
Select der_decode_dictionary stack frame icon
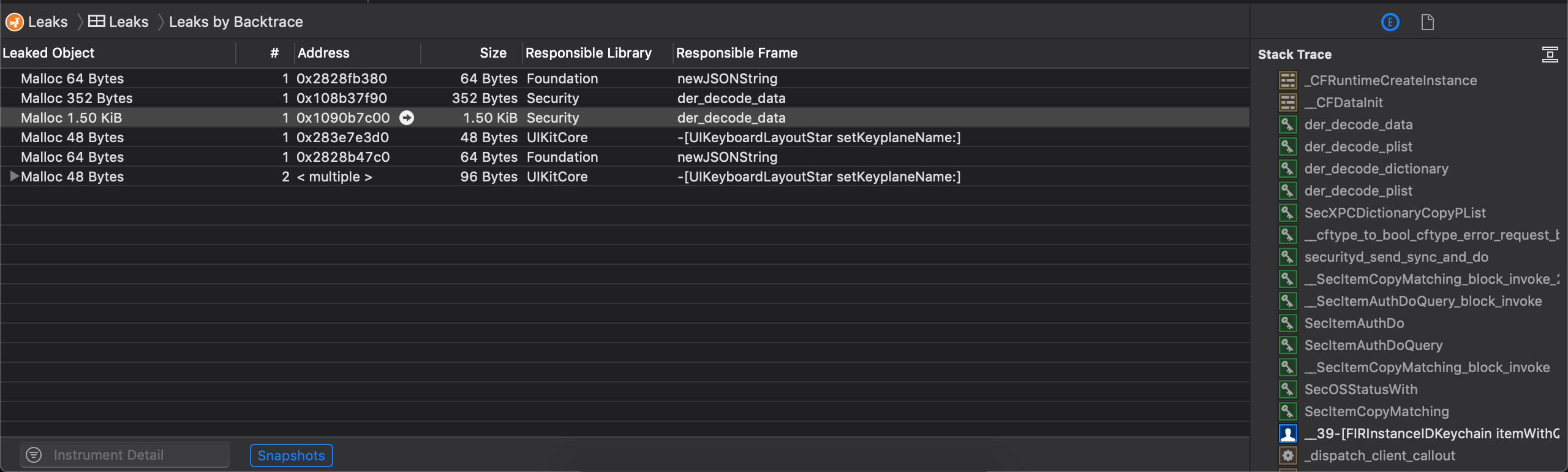click(x=1288, y=169)
